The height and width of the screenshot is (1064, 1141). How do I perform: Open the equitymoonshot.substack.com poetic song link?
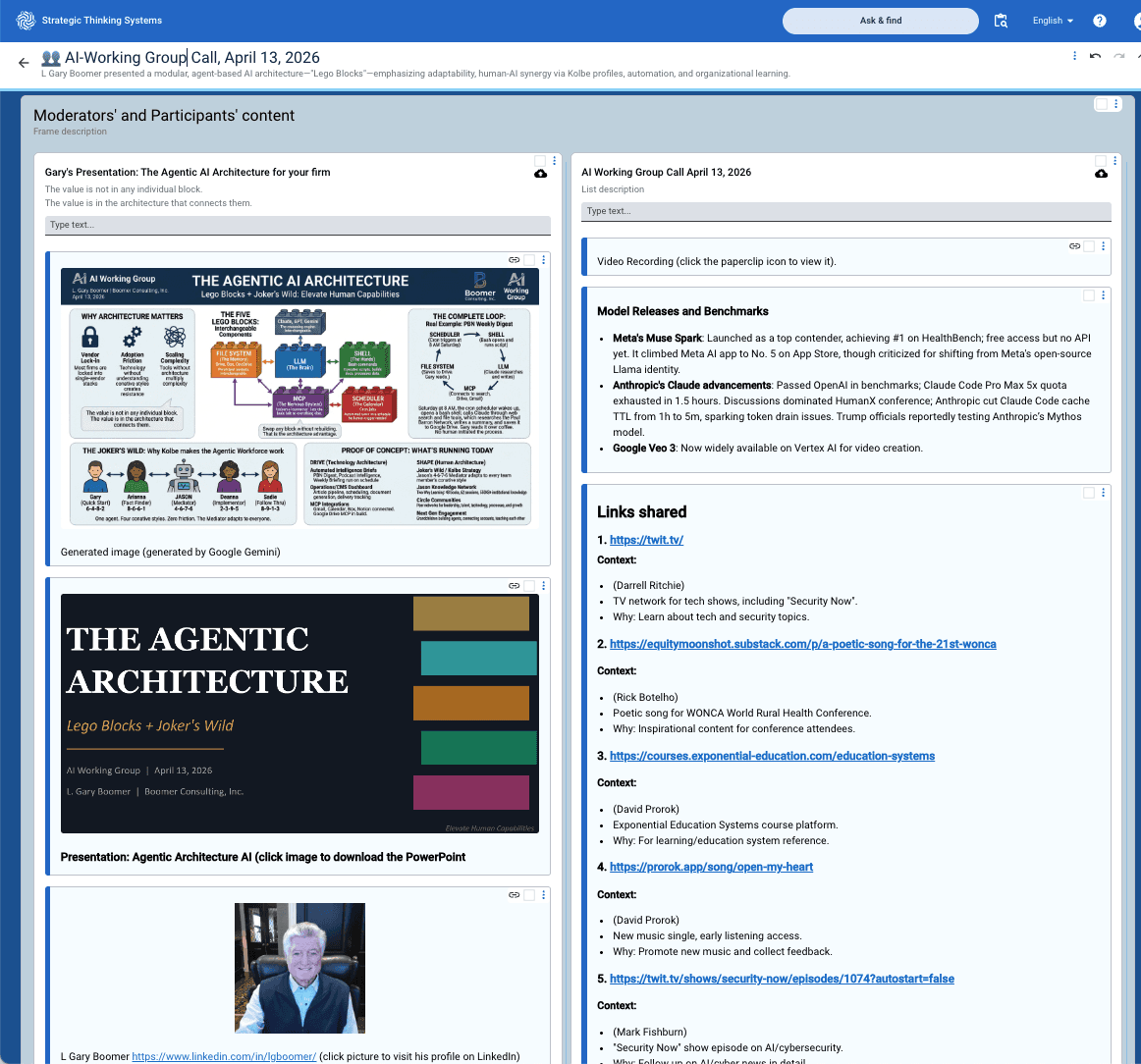[x=802, y=644]
